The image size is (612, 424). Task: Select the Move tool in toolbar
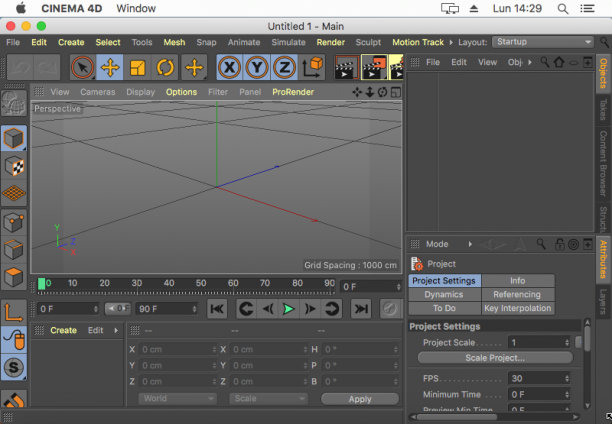click(110, 68)
